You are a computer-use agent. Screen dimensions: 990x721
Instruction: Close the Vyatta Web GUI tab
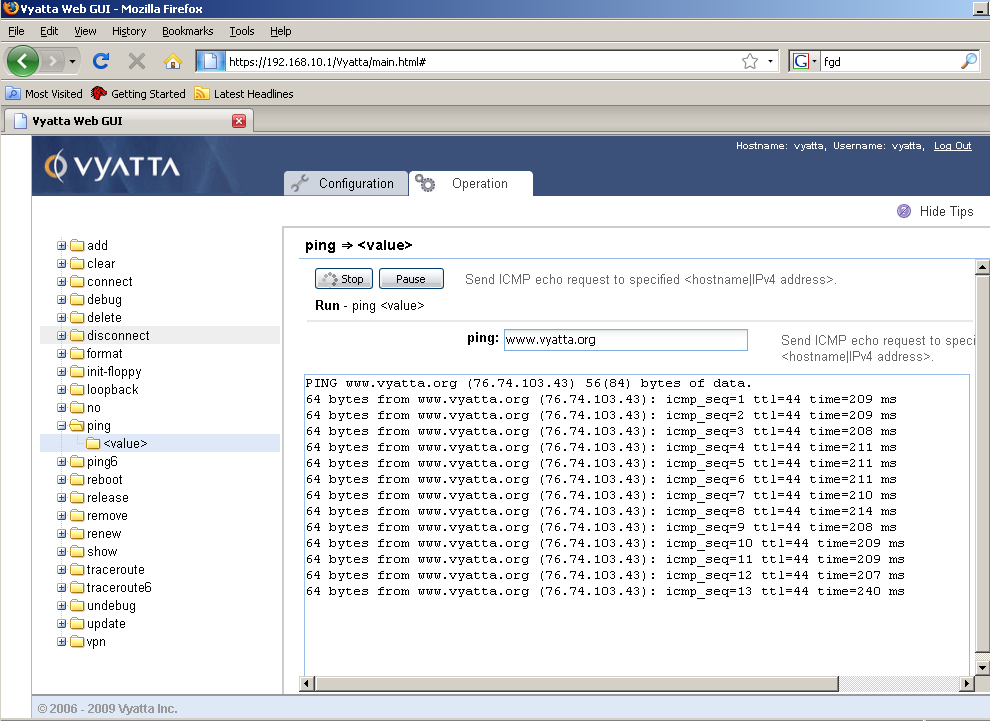coord(239,121)
